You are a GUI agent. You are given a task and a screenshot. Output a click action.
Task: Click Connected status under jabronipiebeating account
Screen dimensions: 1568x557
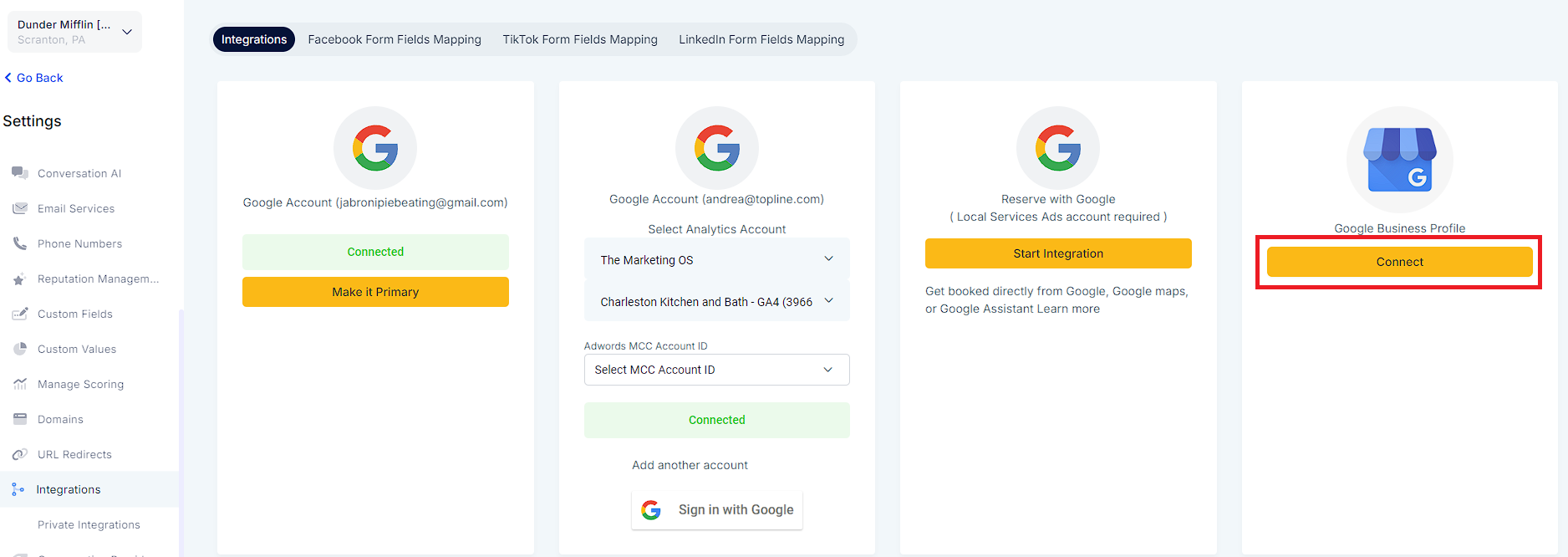click(375, 252)
